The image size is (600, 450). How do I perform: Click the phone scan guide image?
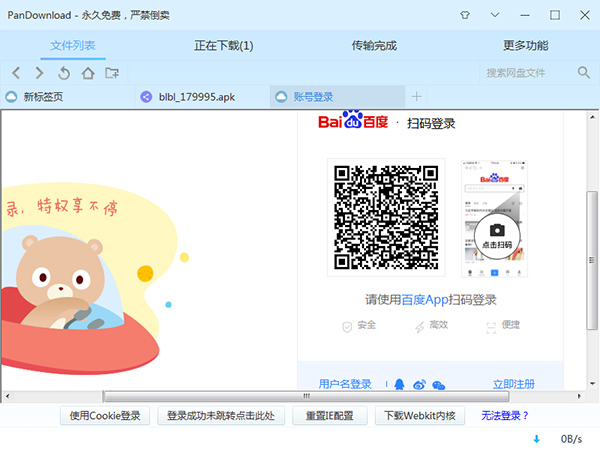point(494,218)
